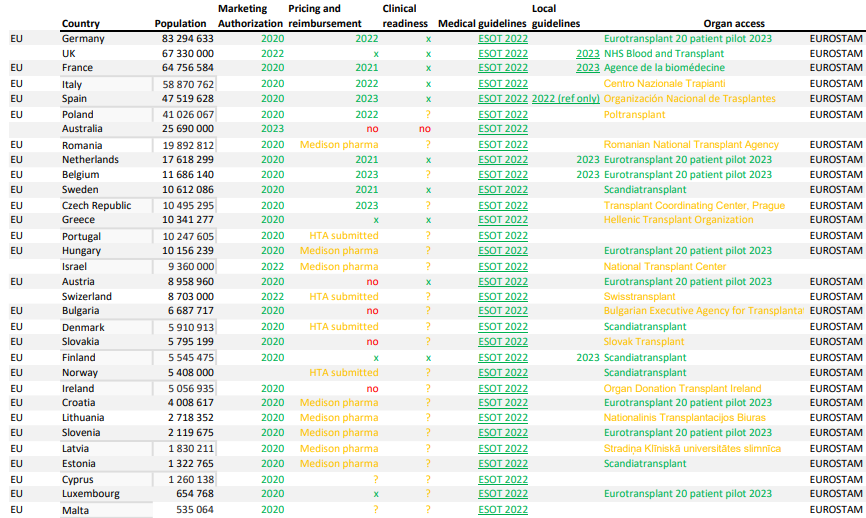The width and height of the screenshot is (866, 518).
Task: Open the 2023 local guidelines link for UK
Action: (588, 54)
